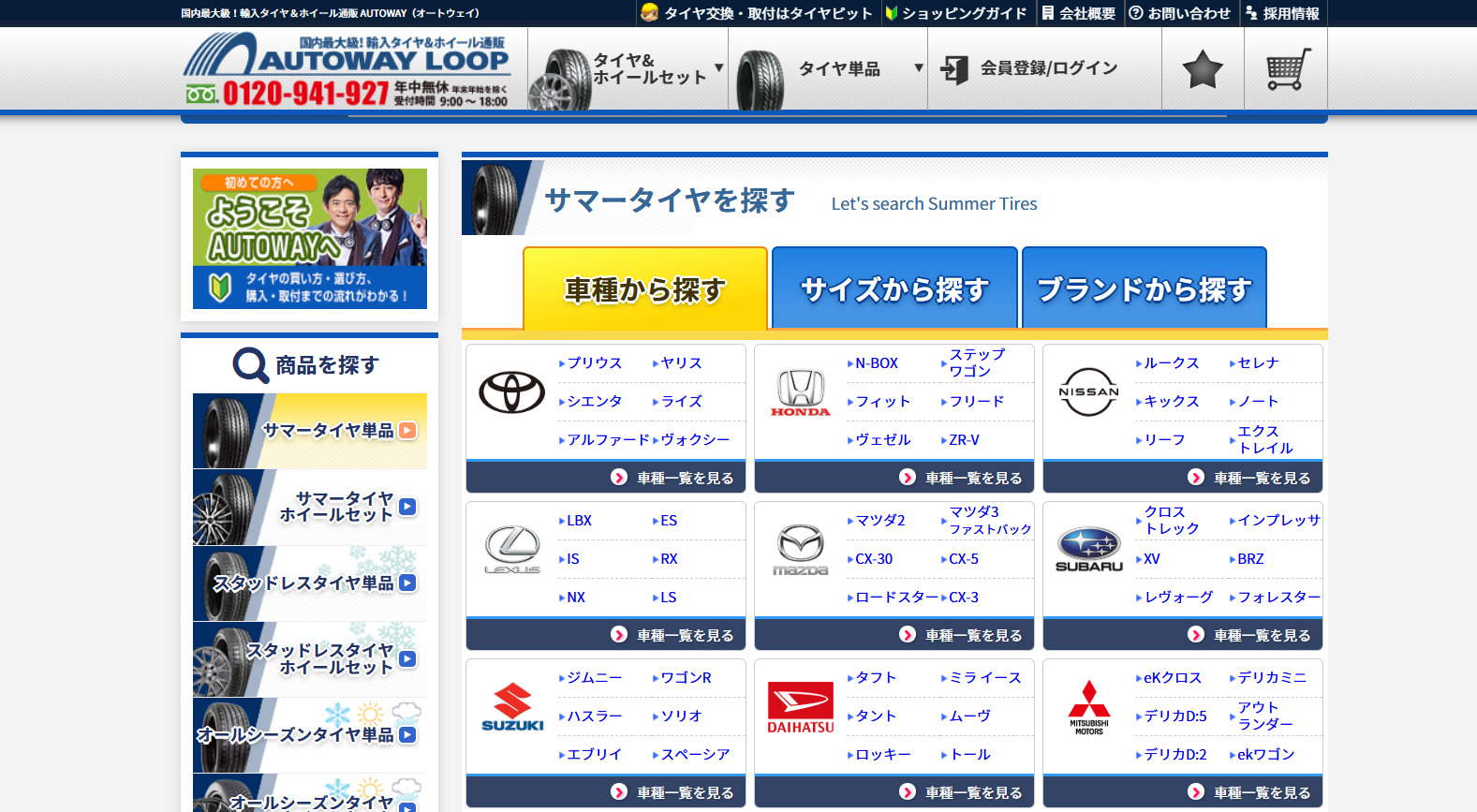Click the Mitsubishi Motors logo
The height and width of the screenshot is (812, 1477).
[x=1088, y=707]
